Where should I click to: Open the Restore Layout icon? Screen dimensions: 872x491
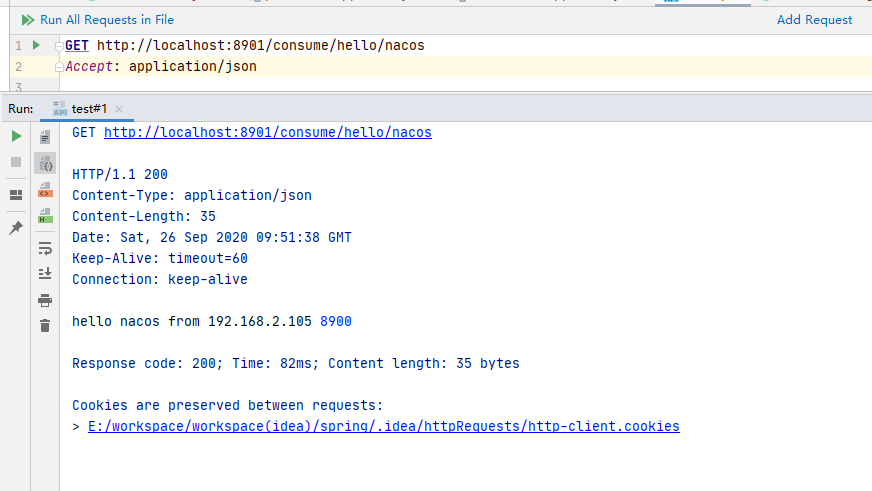(x=16, y=195)
